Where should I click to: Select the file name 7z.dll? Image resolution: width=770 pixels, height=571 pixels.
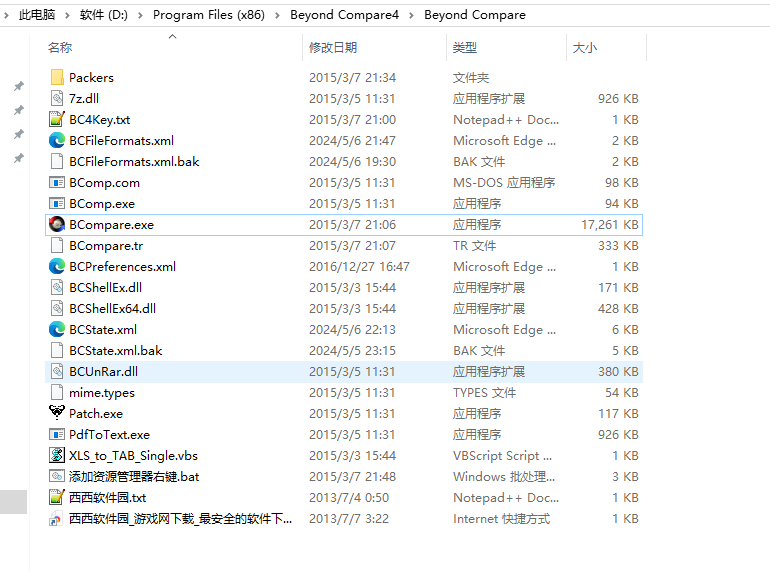tap(84, 99)
